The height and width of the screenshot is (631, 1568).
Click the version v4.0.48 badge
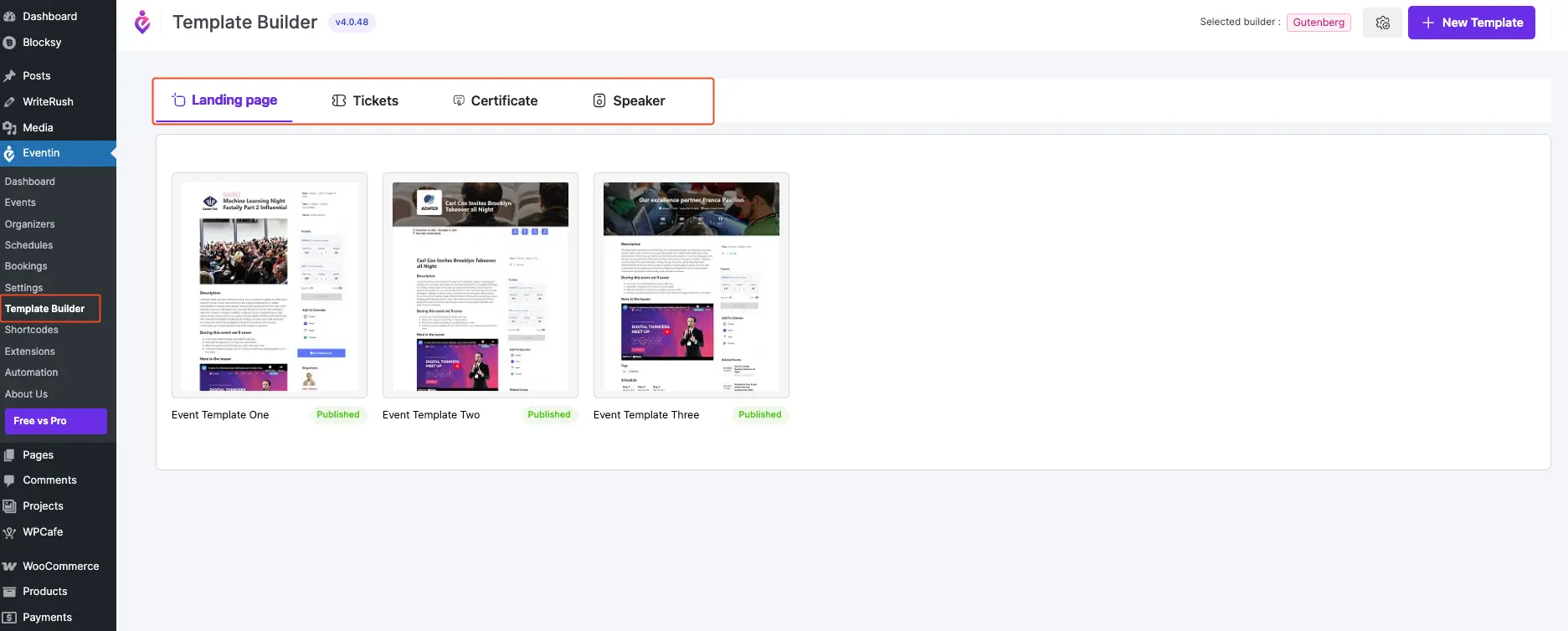pos(352,23)
